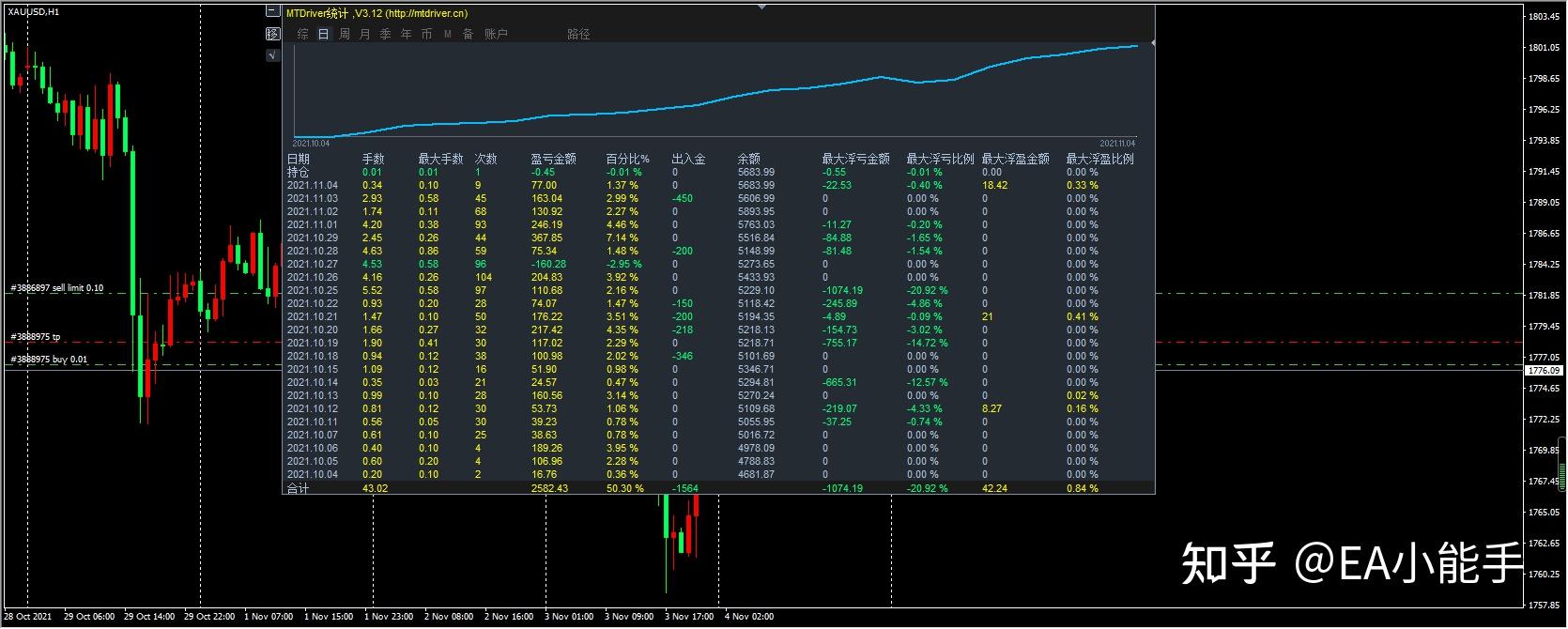Click the 次数 column header
Viewport: 1568px width, 629px height.
tap(485, 159)
